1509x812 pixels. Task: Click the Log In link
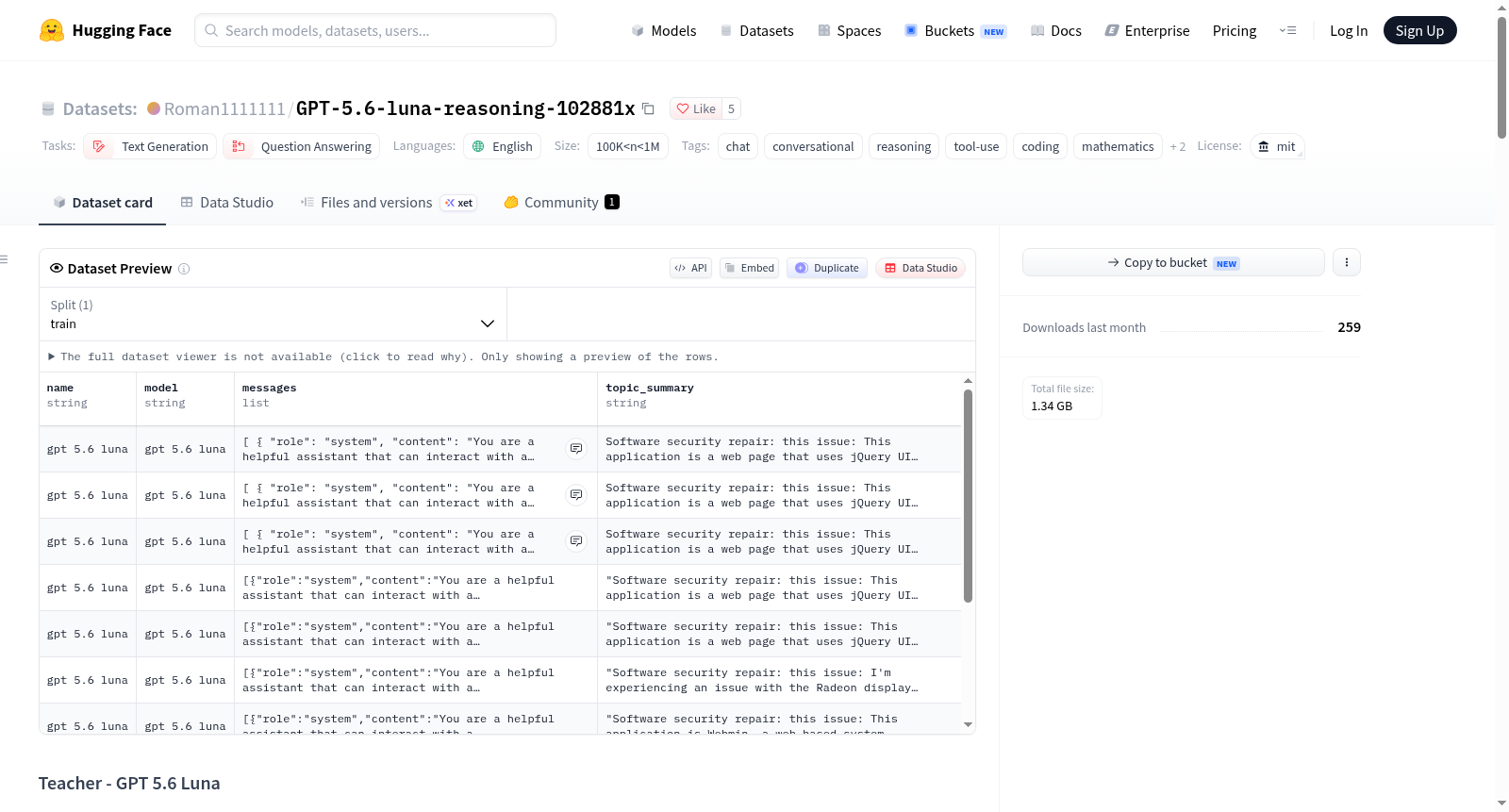[x=1349, y=30]
